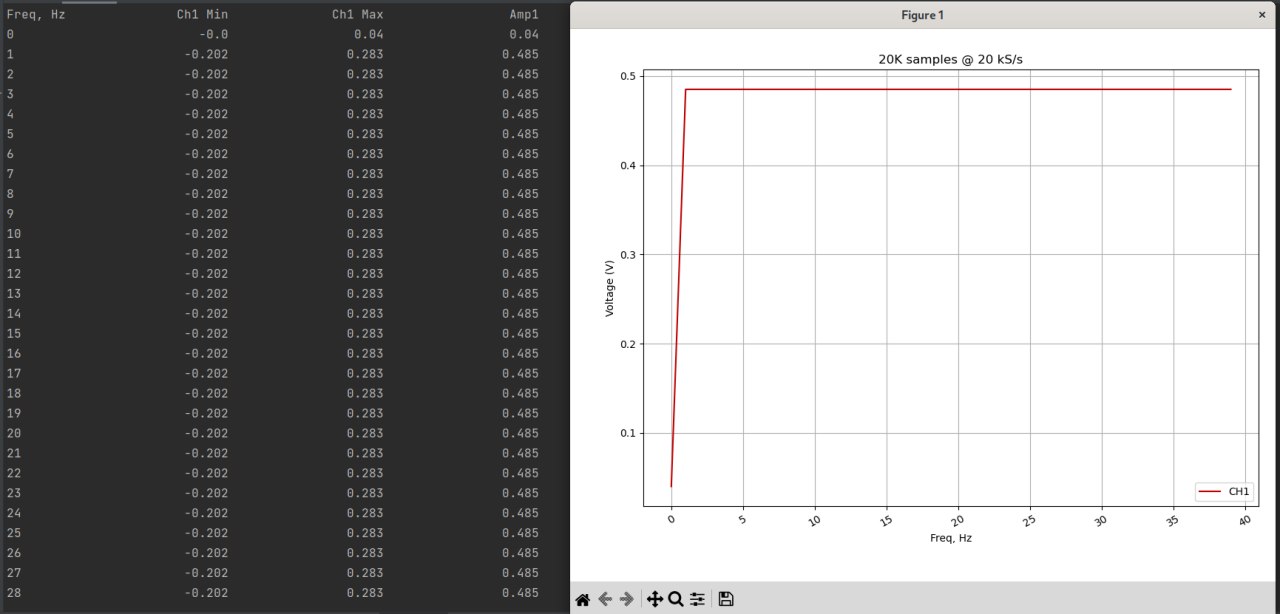This screenshot has height=614, width=1280.
Task: Click the 0.283 value in row 12
Action: tap(365, 274)
